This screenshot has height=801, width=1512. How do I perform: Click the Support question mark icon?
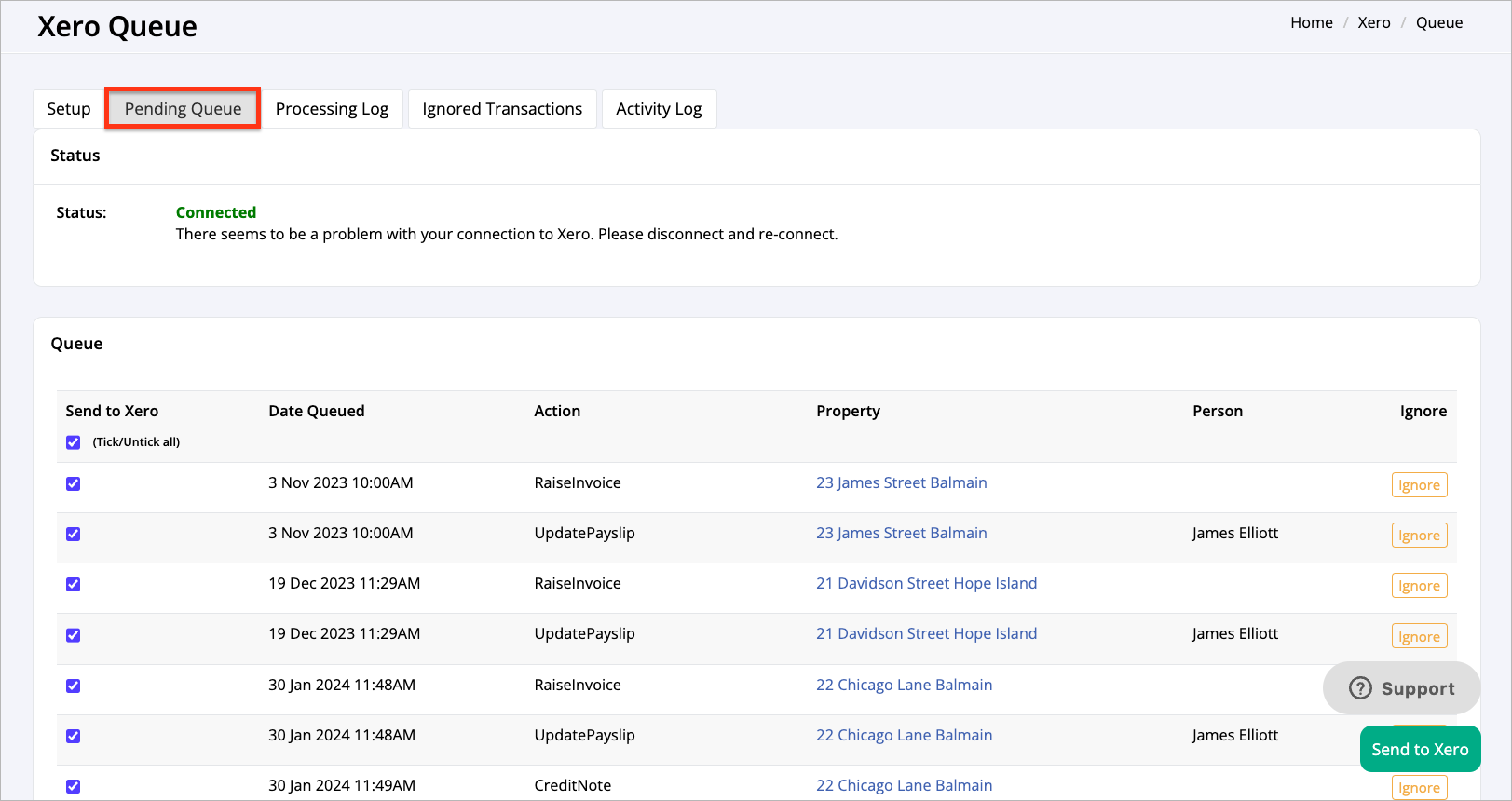pos(1360,688)
